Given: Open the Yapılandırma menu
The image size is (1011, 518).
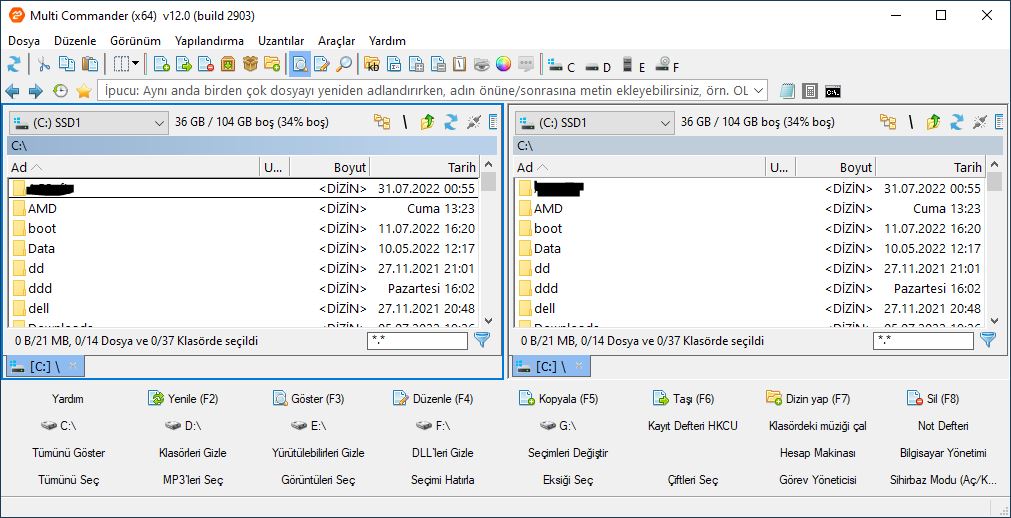Looking at the screenshot, I should [210, 41].
